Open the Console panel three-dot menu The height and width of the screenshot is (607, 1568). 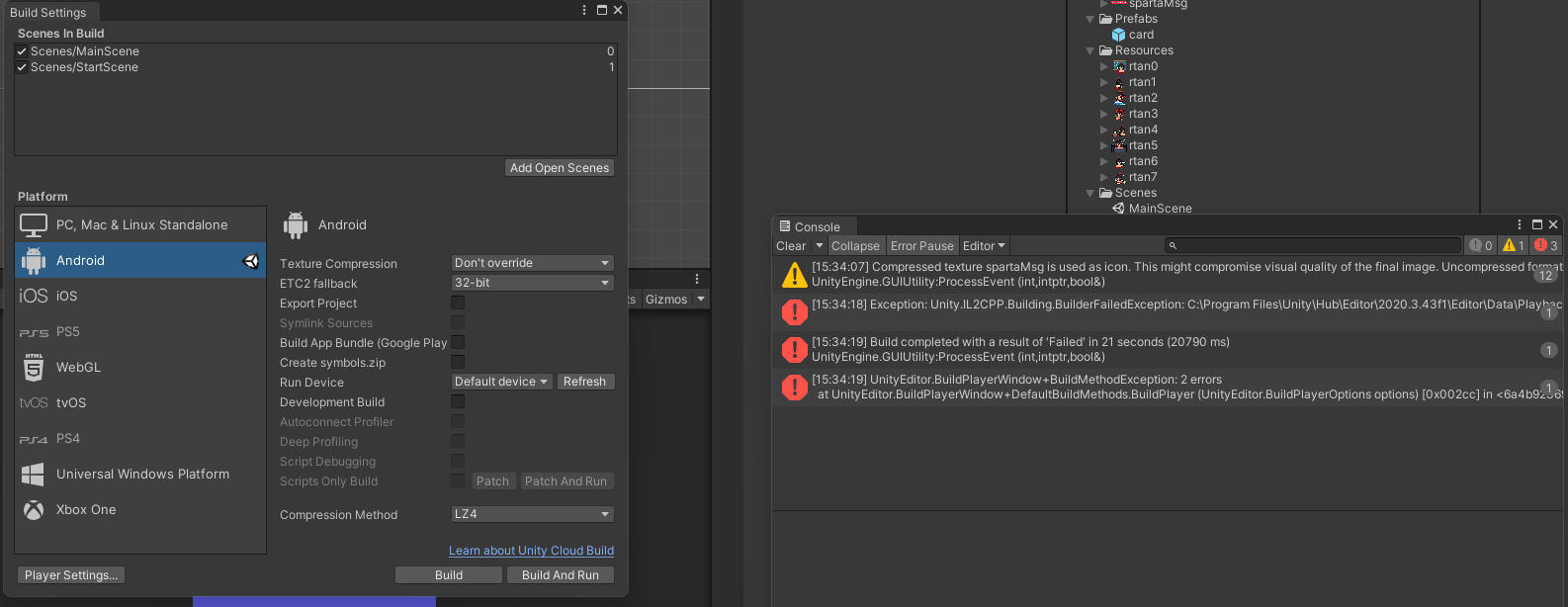[x=1520, y=224]
